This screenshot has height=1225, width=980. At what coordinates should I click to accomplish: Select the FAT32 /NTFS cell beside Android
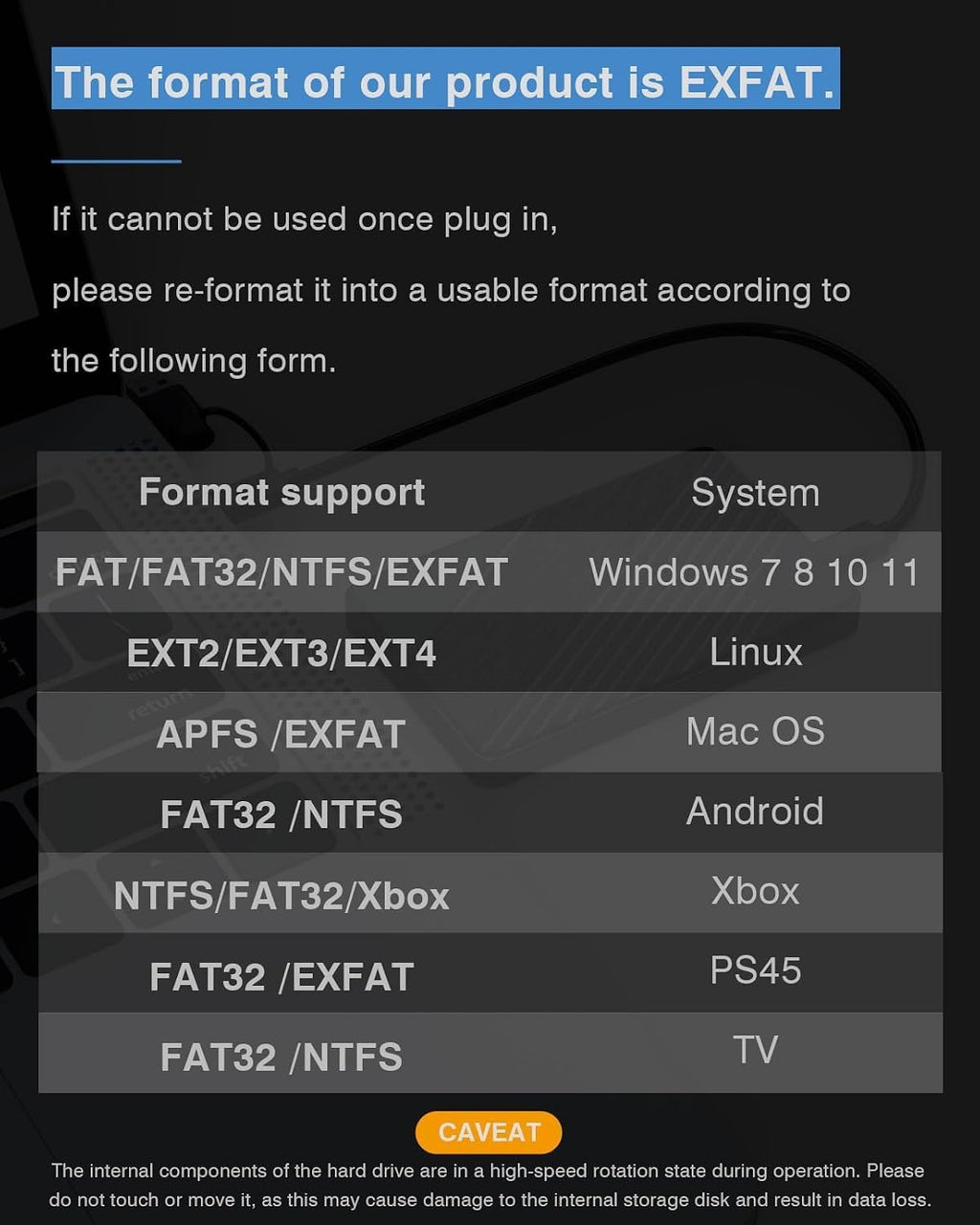[x=281, y=814]
